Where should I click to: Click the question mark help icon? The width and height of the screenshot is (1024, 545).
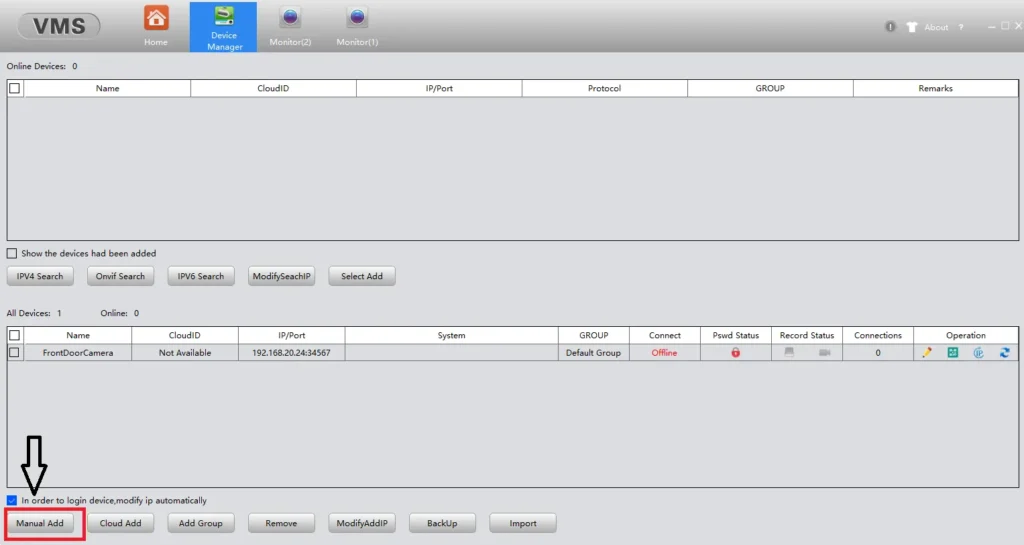[x=961, y=27]
